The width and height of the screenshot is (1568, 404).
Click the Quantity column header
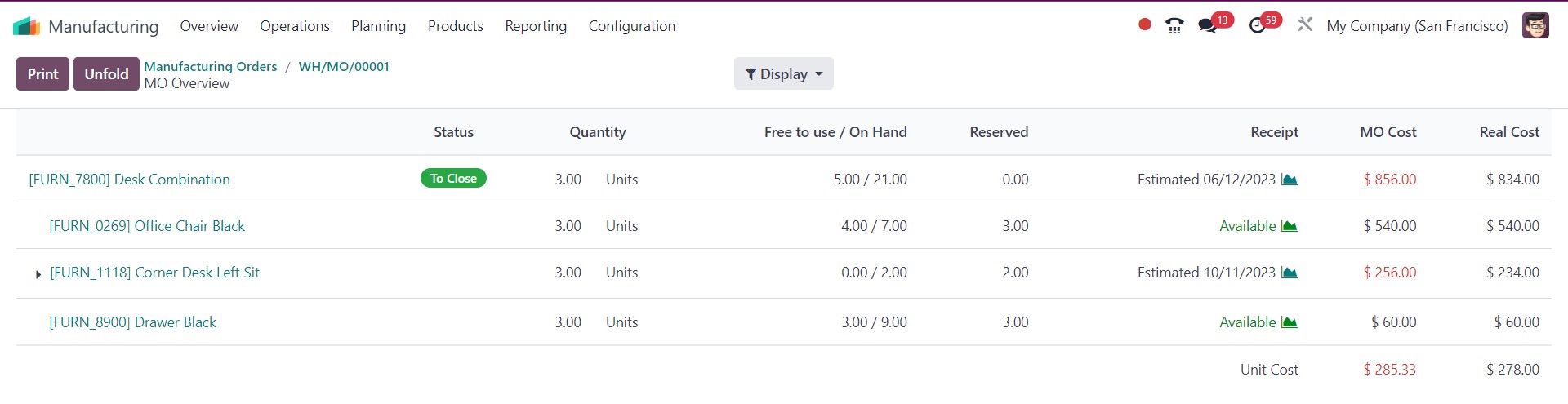598,132
